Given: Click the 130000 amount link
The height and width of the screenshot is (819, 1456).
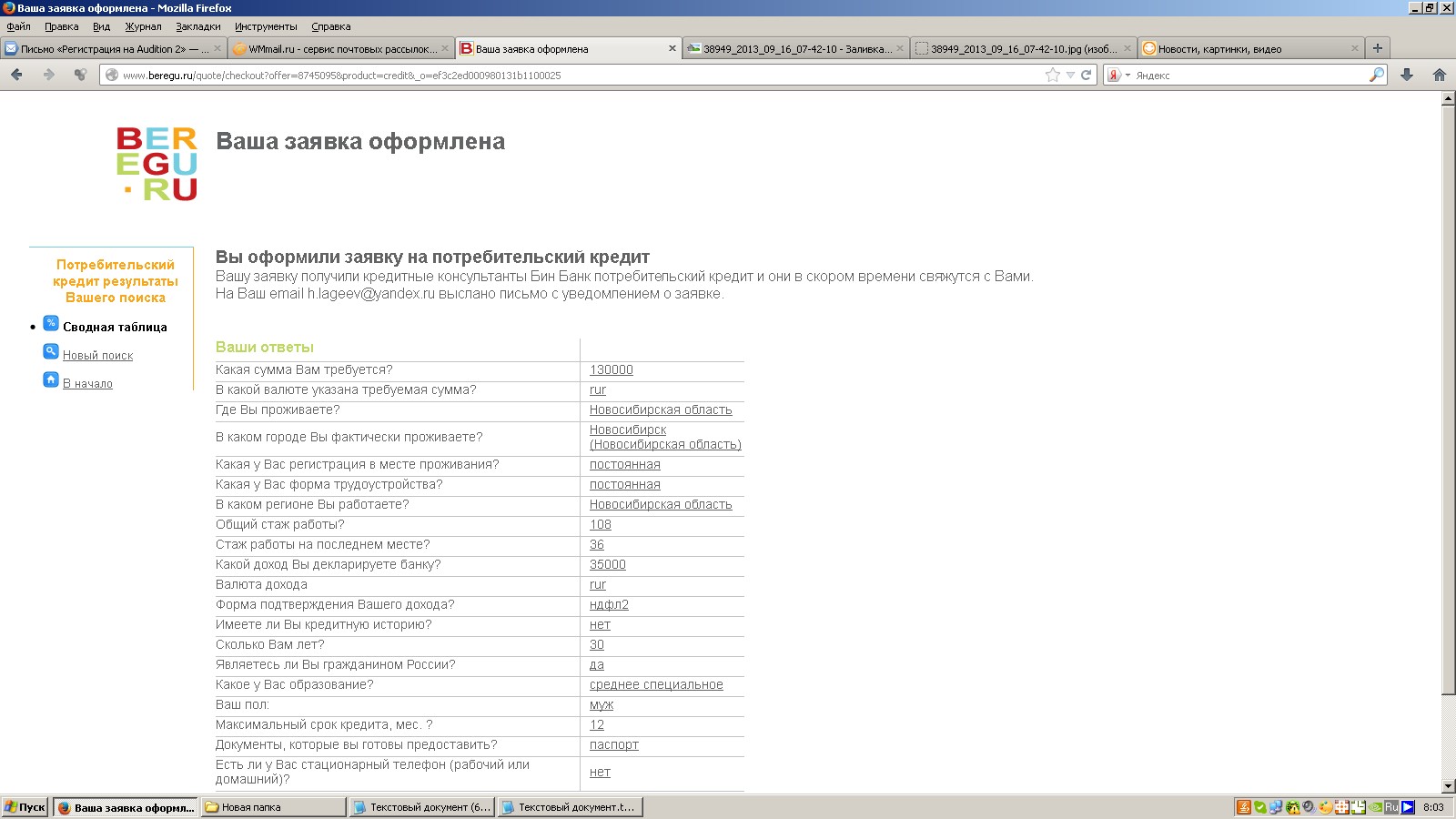Looking at the screenshot, I should [x=612, y=369].
